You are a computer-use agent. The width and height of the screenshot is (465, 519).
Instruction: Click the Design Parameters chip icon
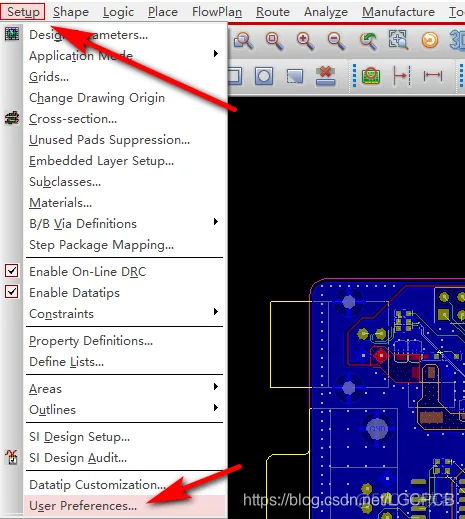pos(12,34)
